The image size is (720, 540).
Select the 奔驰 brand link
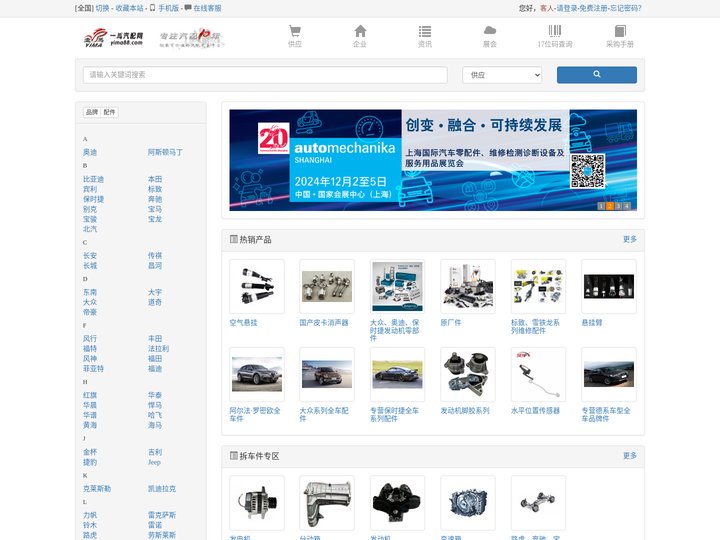coord(155,199)
